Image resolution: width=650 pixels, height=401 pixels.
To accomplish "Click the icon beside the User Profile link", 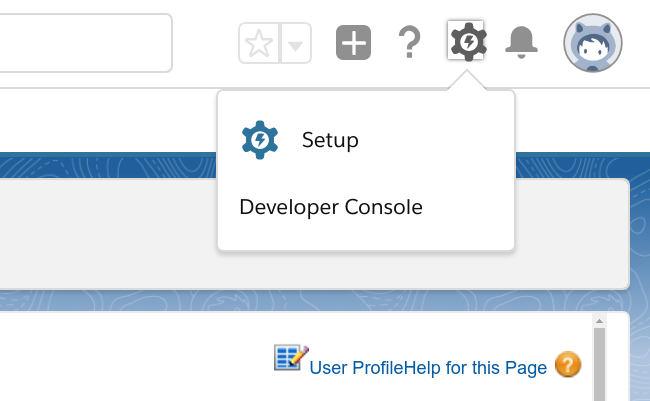I will tap(291, 358).
